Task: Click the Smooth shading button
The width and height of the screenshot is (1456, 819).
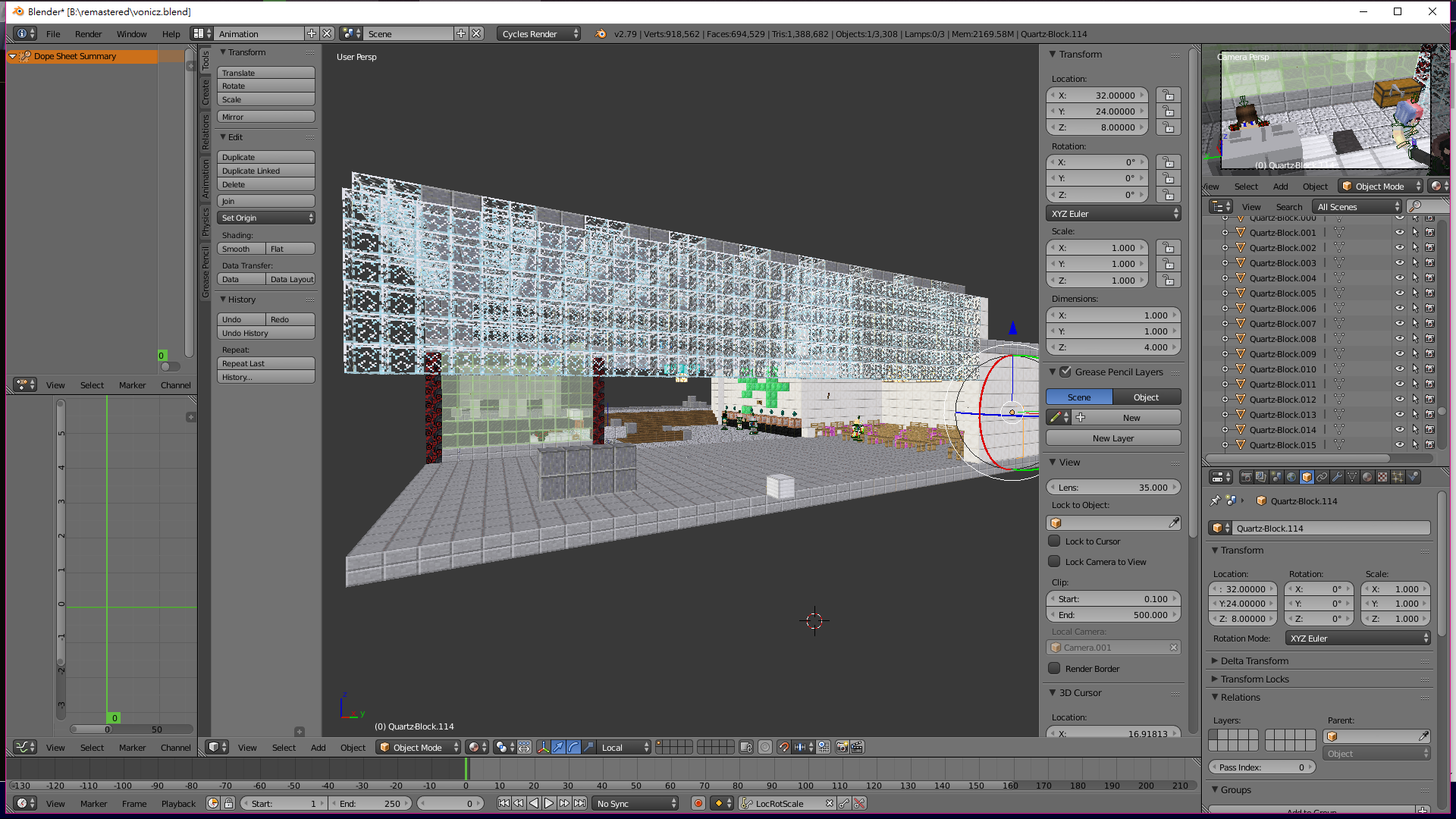Action: [x=242, y=249]
